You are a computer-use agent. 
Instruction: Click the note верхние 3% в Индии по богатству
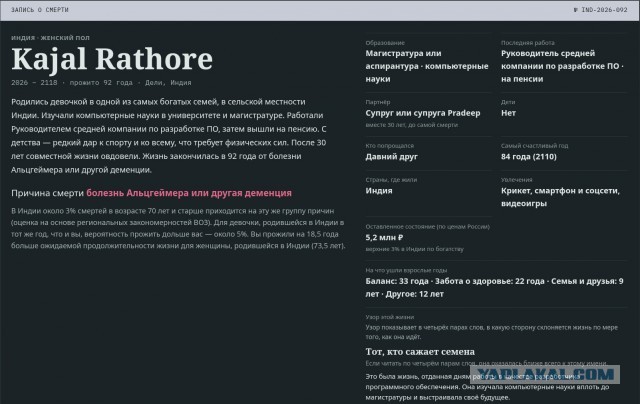click(414, 249)
